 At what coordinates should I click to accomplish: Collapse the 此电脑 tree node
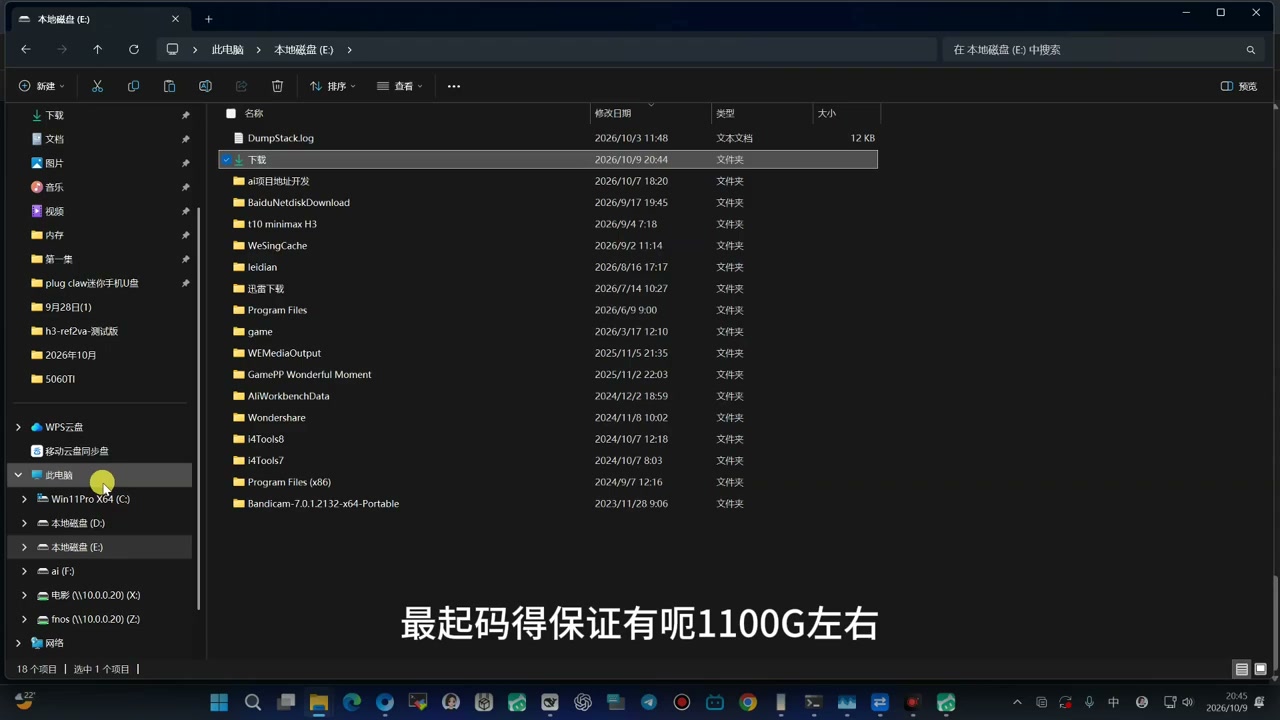[x=18, y=475]
